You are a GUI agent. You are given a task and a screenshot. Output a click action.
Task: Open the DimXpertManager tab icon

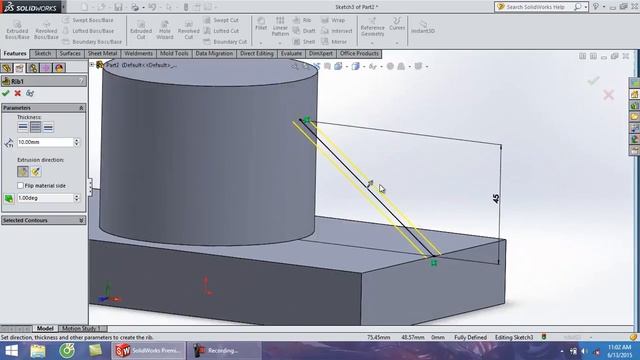pos(46,68)
